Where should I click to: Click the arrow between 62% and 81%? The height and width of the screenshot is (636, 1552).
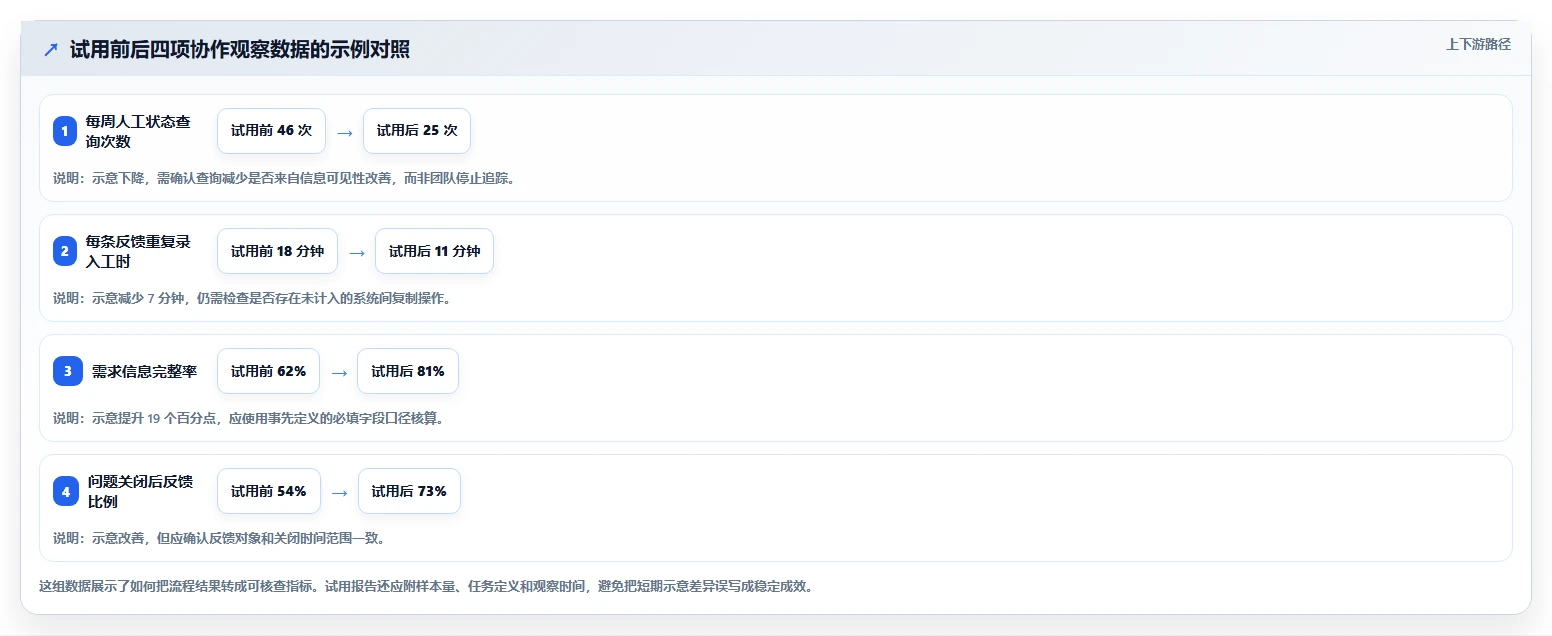339,372
